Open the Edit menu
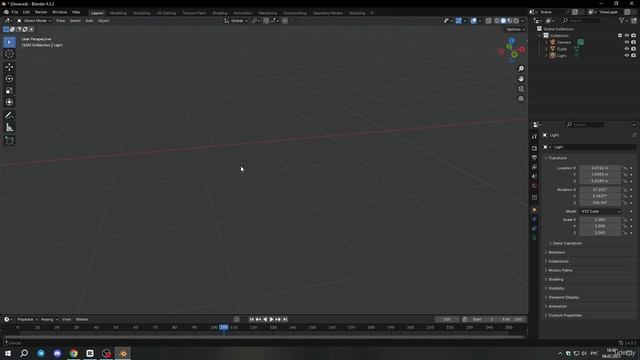The height and width of the screenshot is (360, 640). pos(27,12)
